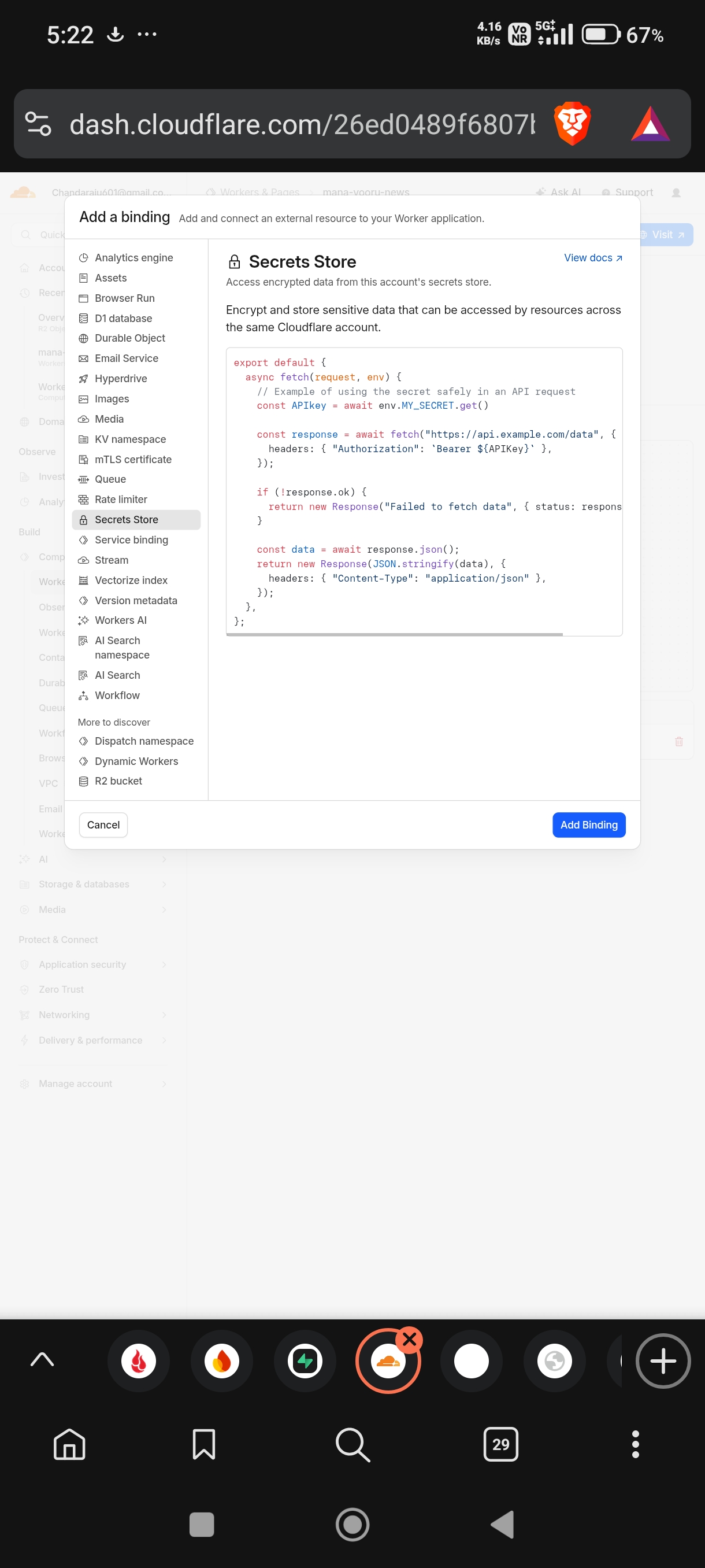The height and width of the screenshot is (1568, 705).
Task: Open site settings icon in address bar
Action: [38, 124]
